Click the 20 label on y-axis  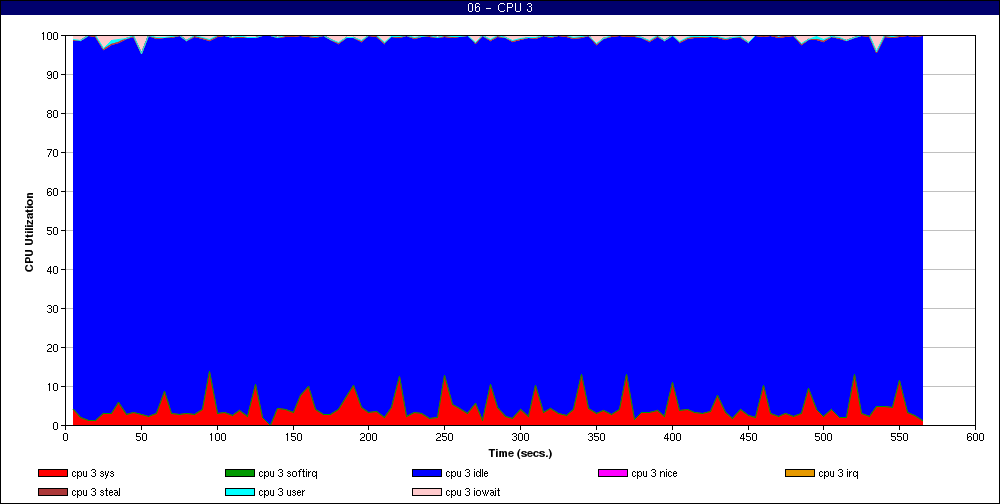(x=54, y=348)
